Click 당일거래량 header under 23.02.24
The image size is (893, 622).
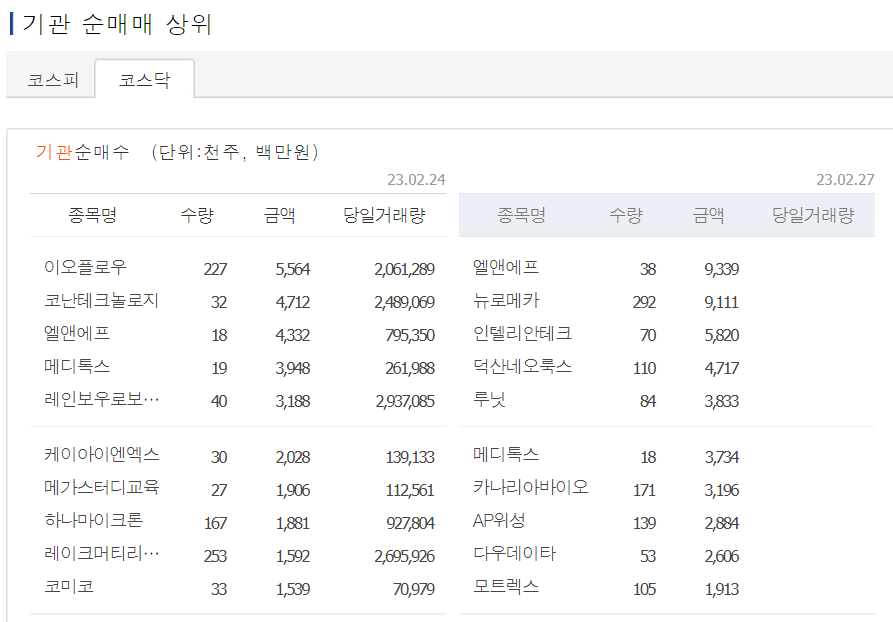384,215
